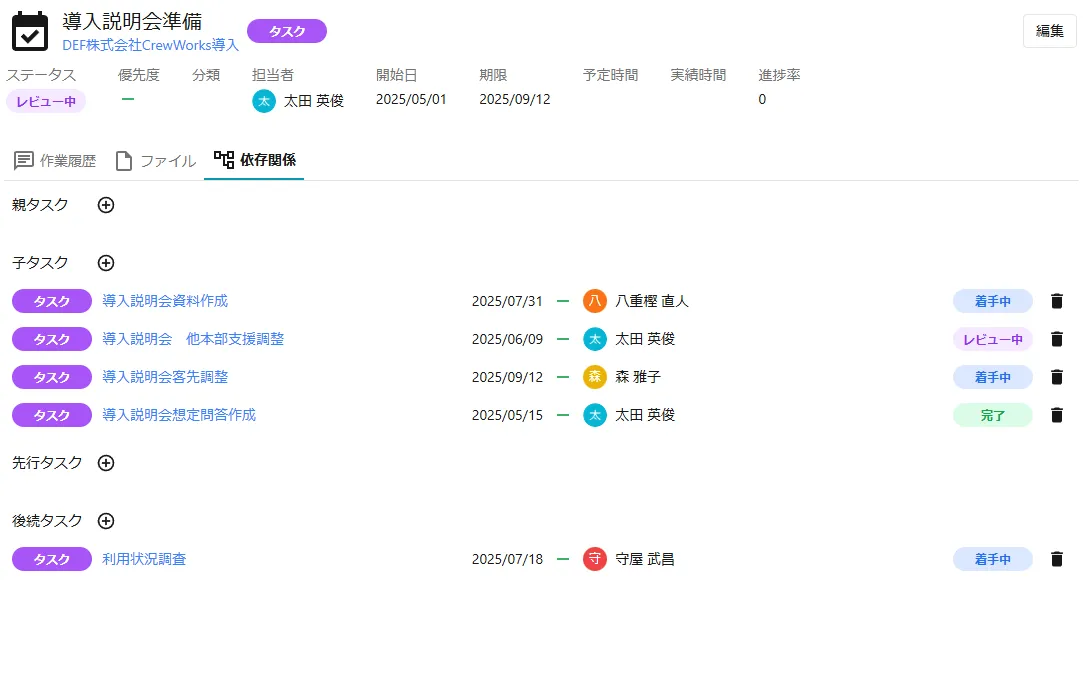This screenshot has width=1083, height=692.
Task: Remove 利用状況調査 successor with trash icon
Action: point(1057,559)
